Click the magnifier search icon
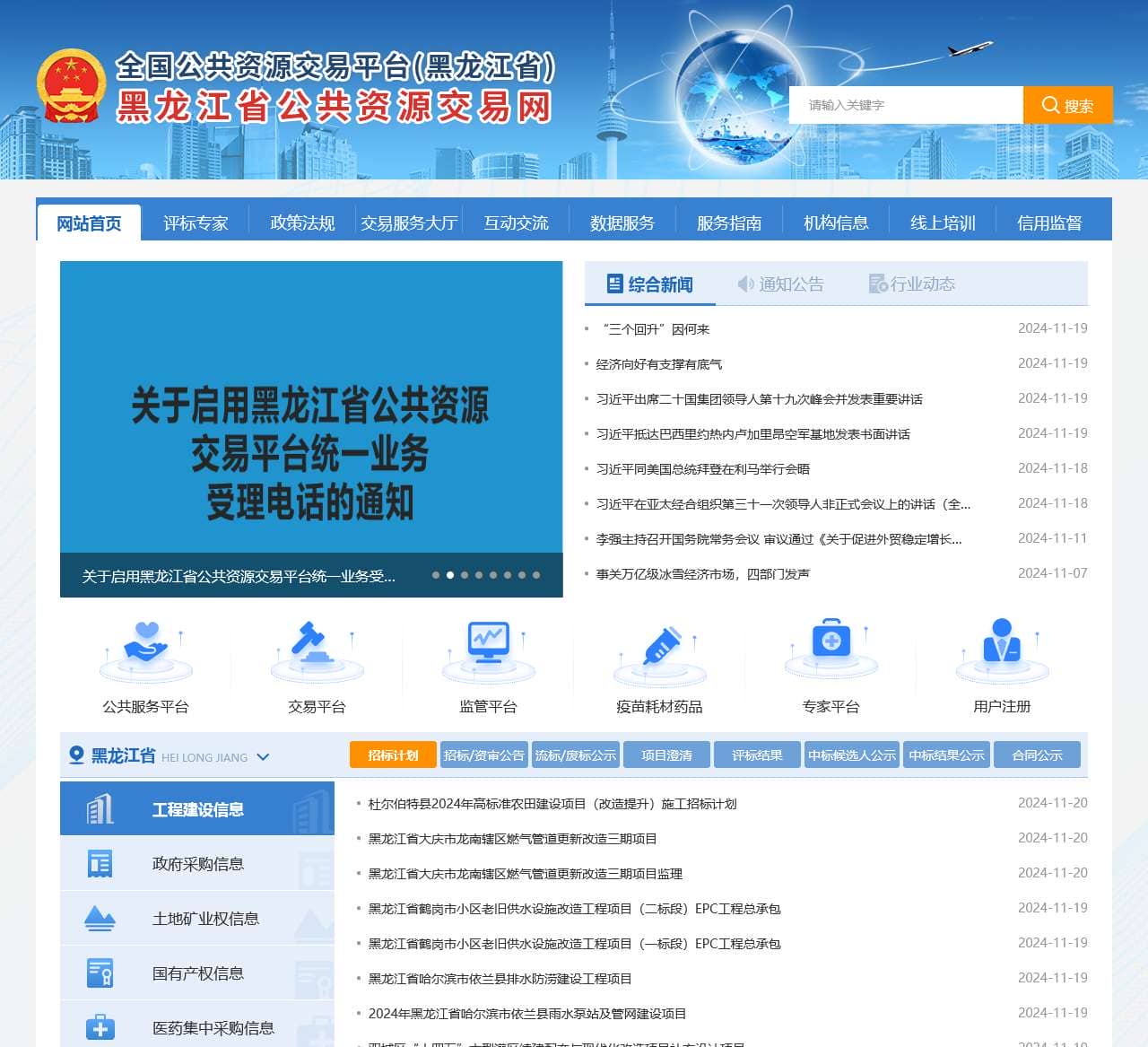Viewport: 1148px width, 1047px height. click(1050, 104)
